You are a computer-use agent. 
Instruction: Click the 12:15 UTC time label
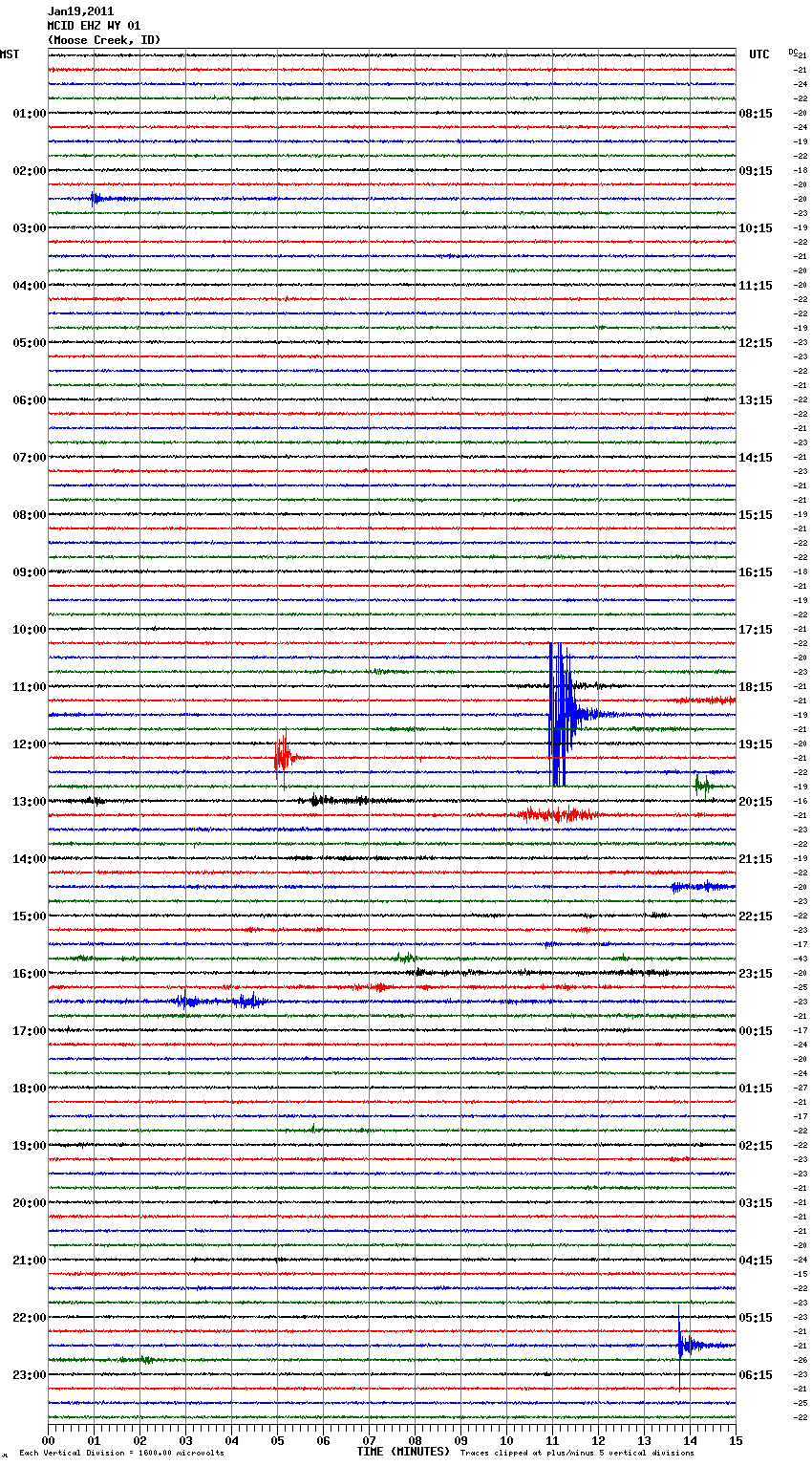tap(756, 343)
